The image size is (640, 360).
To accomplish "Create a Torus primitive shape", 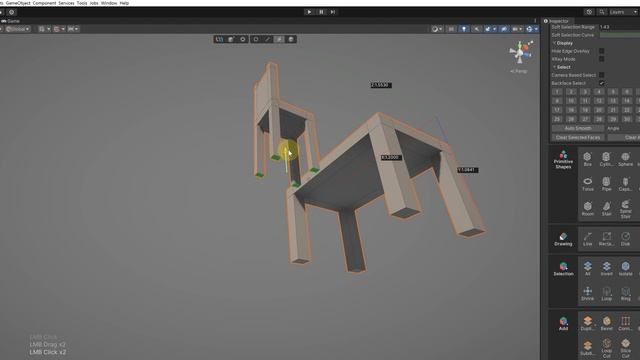I will click(587, 184).
